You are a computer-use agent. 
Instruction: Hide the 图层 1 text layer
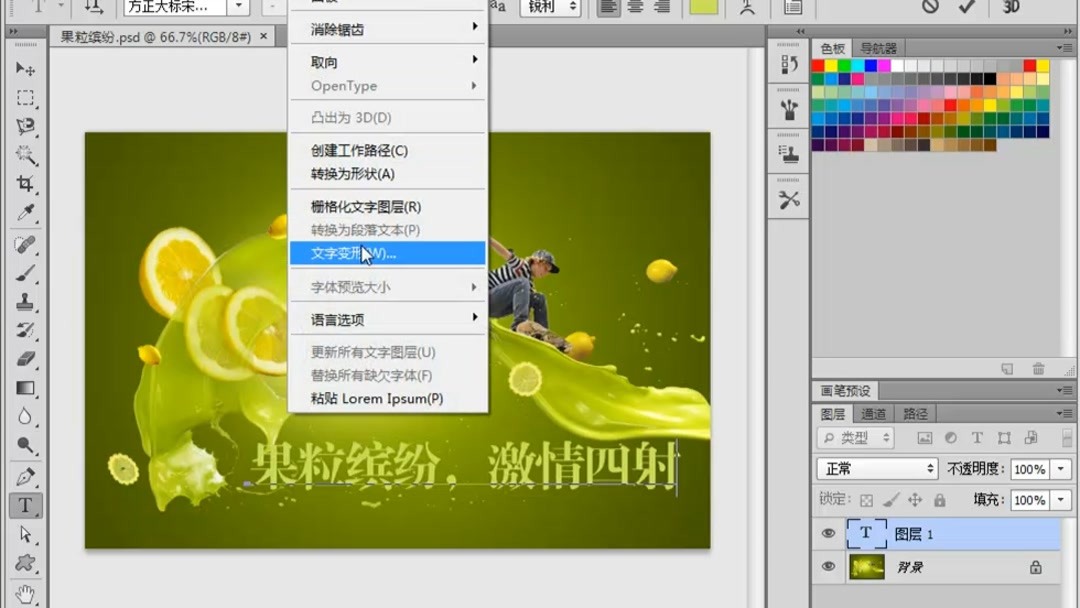coord(828,533)
